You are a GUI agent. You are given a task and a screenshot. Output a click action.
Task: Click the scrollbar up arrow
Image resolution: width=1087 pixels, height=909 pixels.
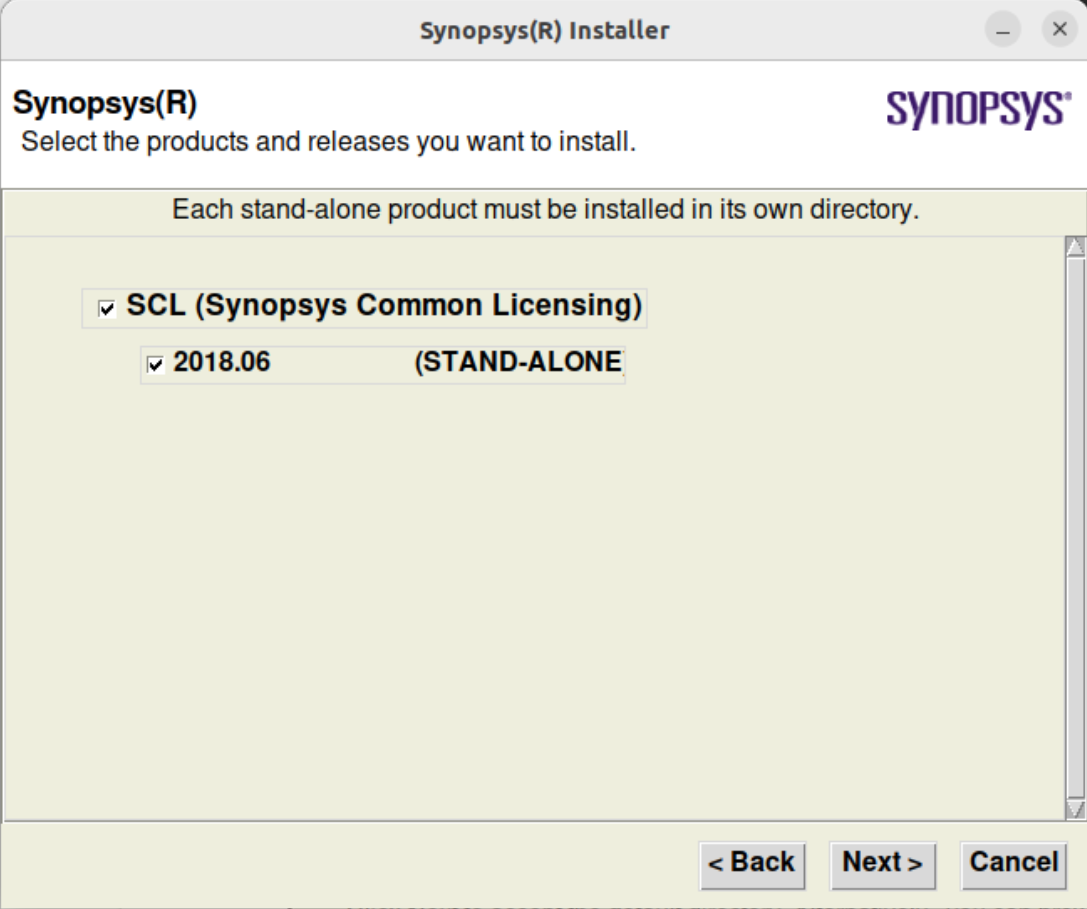pos(1075,247)
